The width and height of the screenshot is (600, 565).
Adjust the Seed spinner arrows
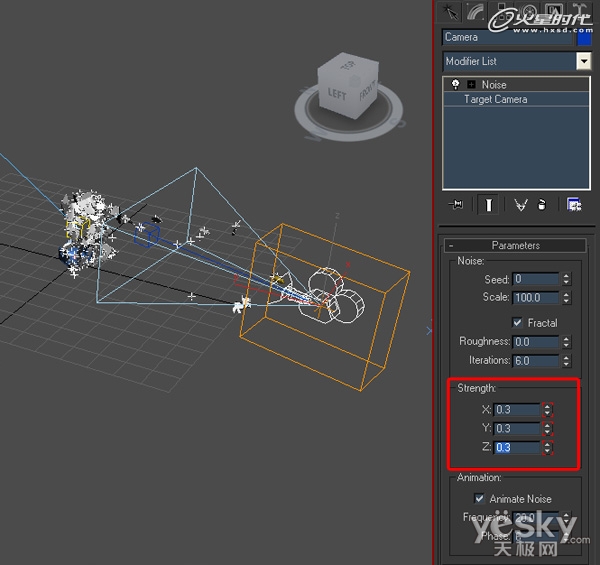tap(566, 279)
